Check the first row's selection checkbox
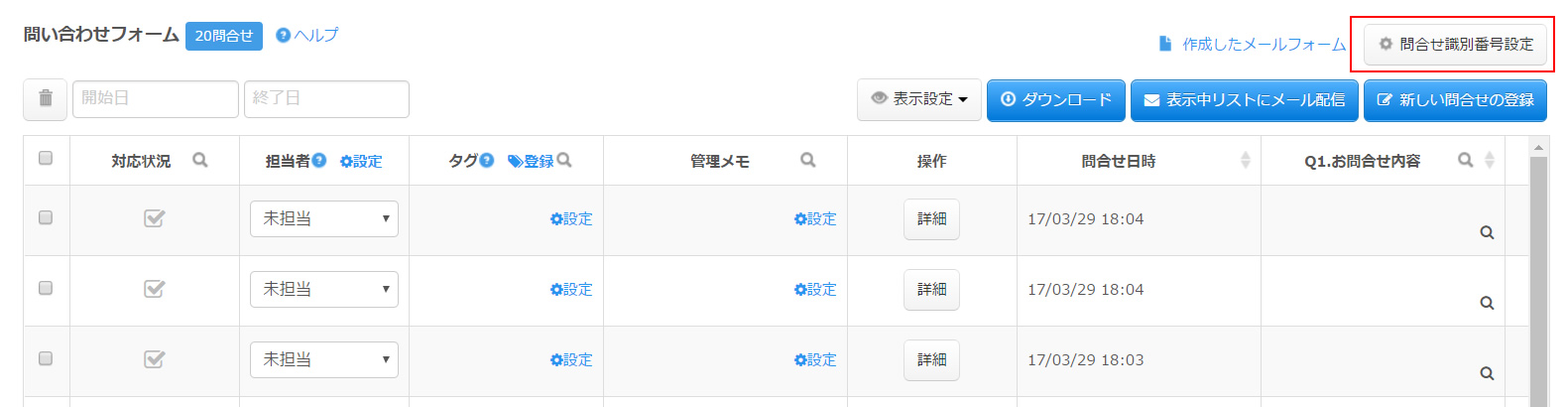Image resolution: width=1568 pixels, height=407 pixels. coord(46,217)
